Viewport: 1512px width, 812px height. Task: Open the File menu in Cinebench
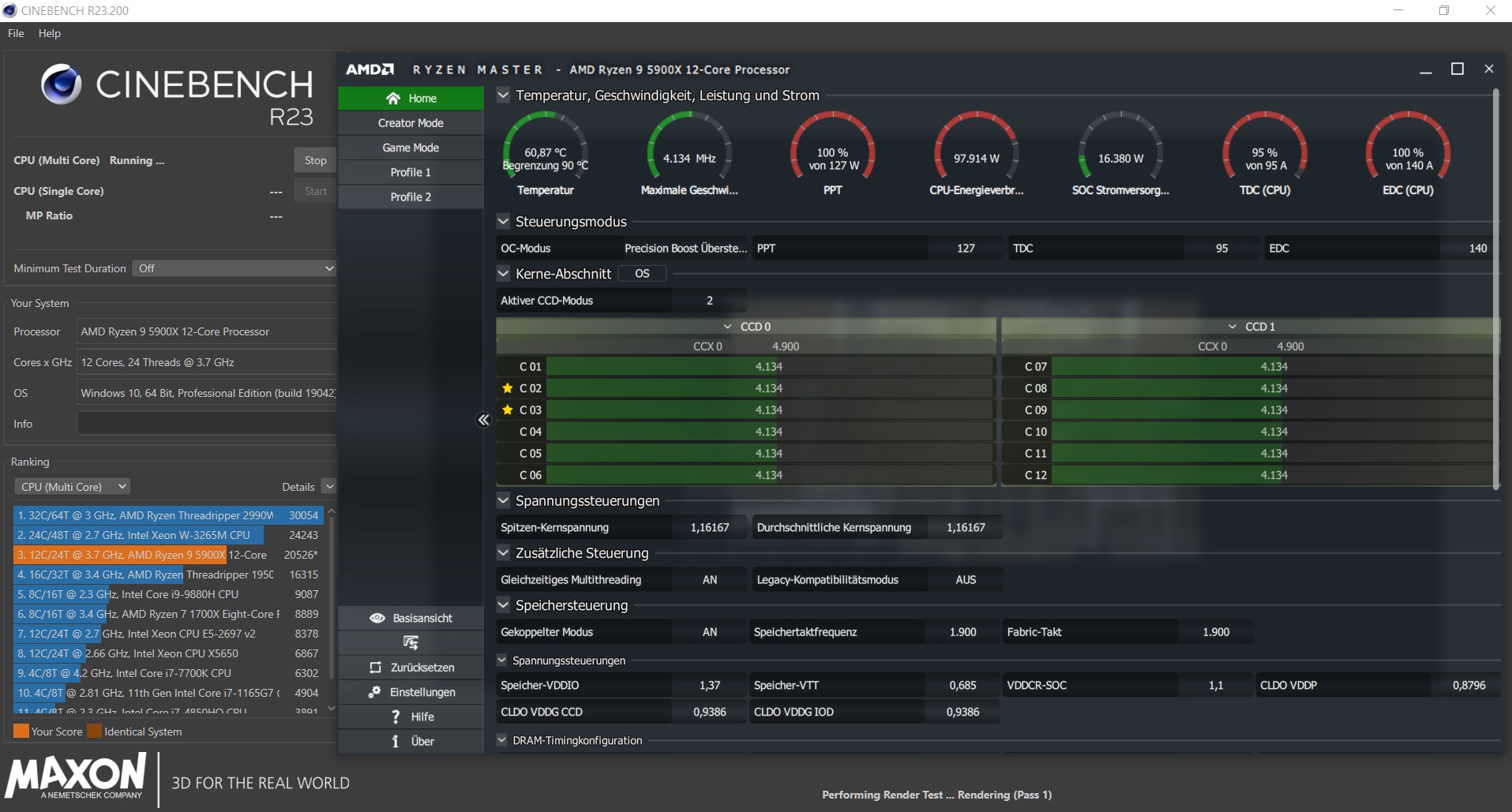tap(16, 33)
